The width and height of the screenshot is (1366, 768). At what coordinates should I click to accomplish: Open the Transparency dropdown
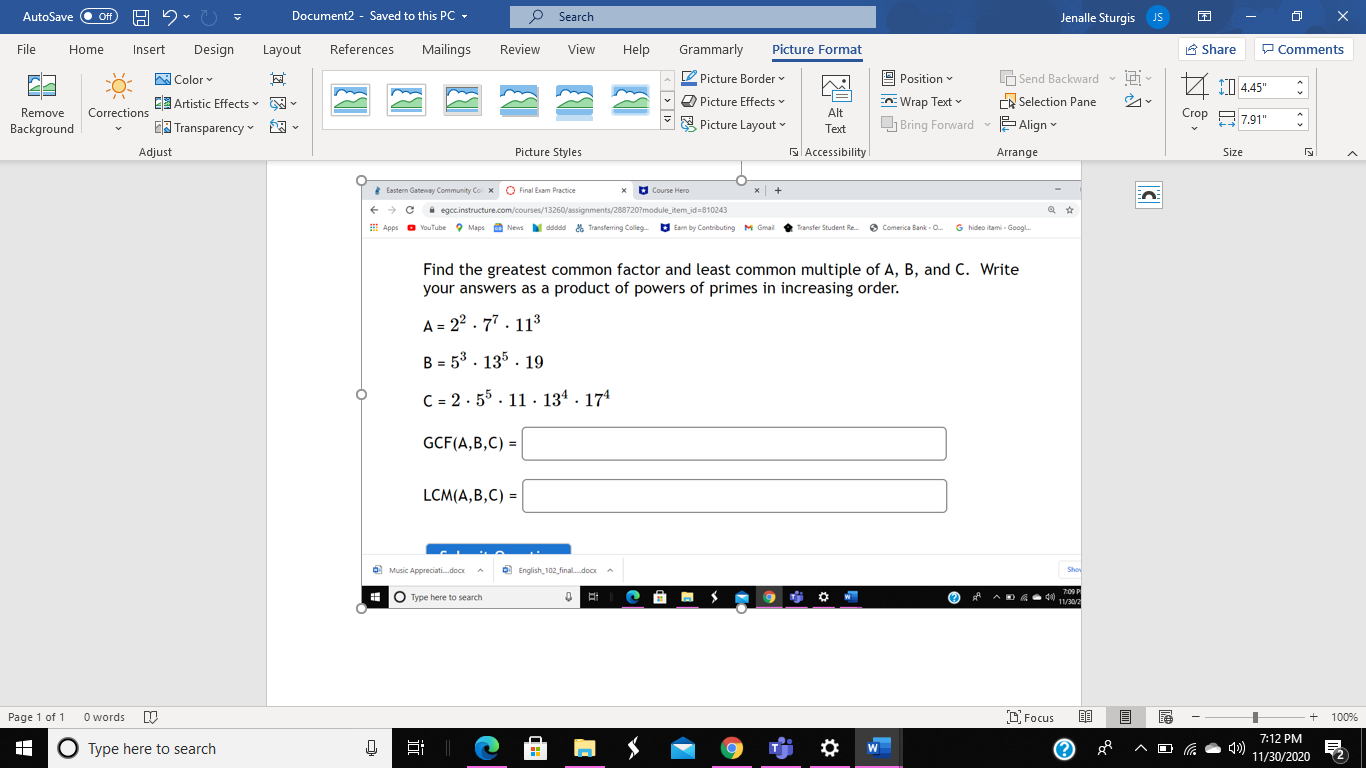(x=205, y=127)
